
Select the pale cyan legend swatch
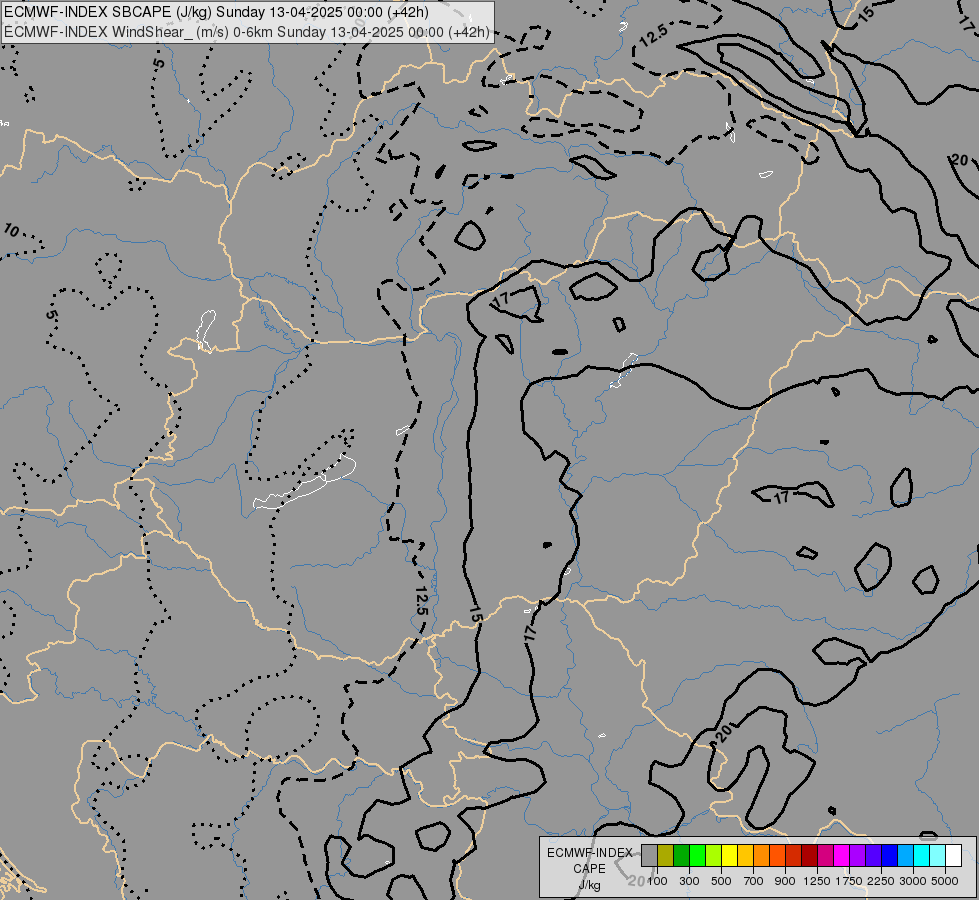937,855
